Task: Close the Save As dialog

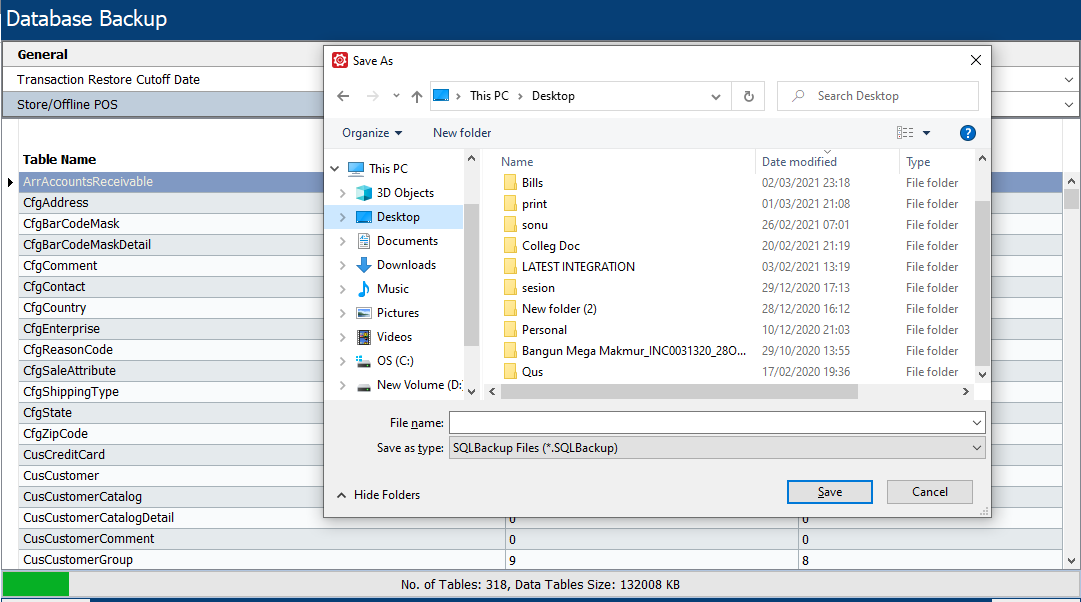Action: click(x=976, y=61)
